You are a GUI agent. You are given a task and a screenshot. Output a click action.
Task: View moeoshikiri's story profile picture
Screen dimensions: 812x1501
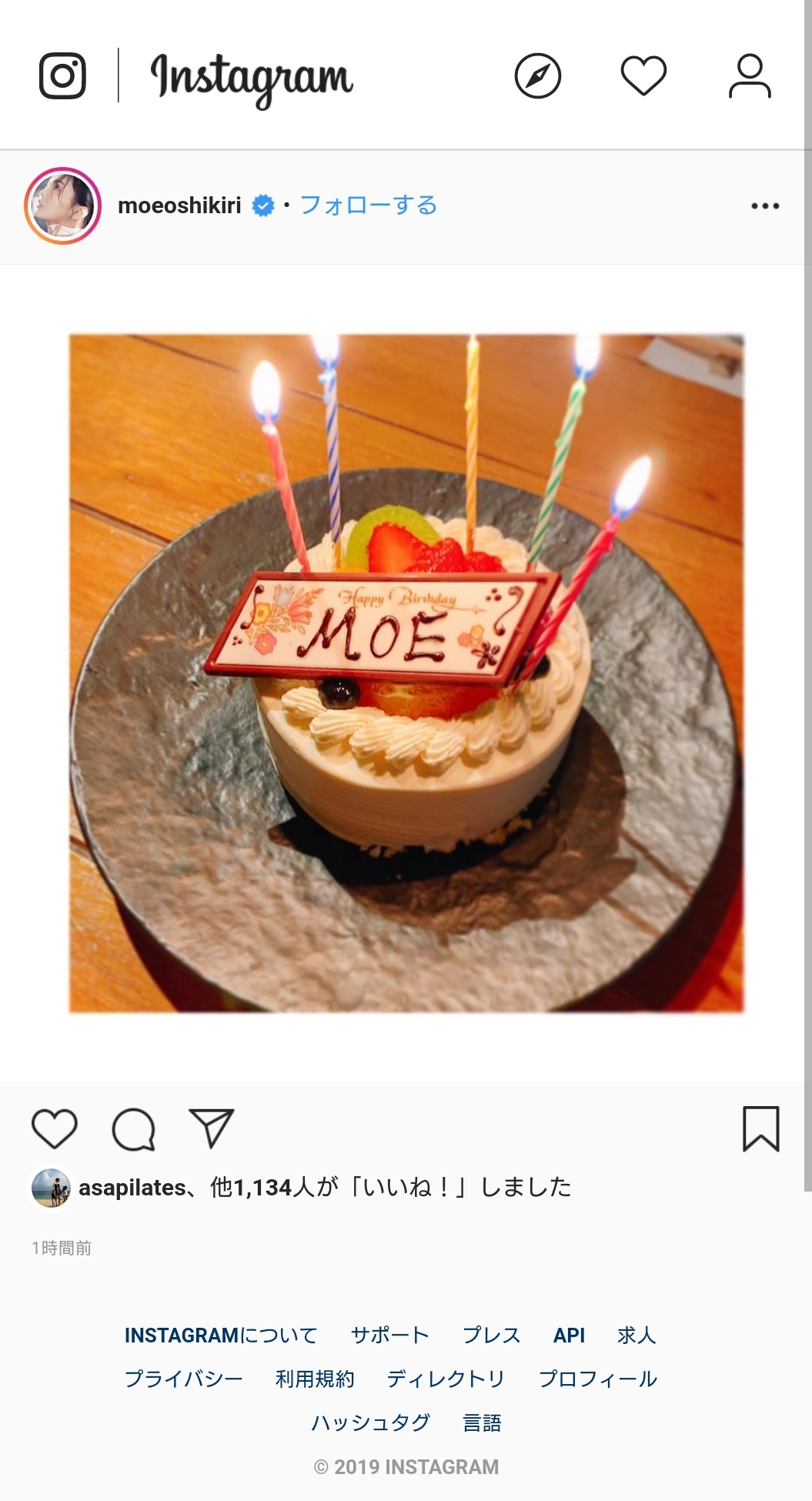click(x=63, y=206)
